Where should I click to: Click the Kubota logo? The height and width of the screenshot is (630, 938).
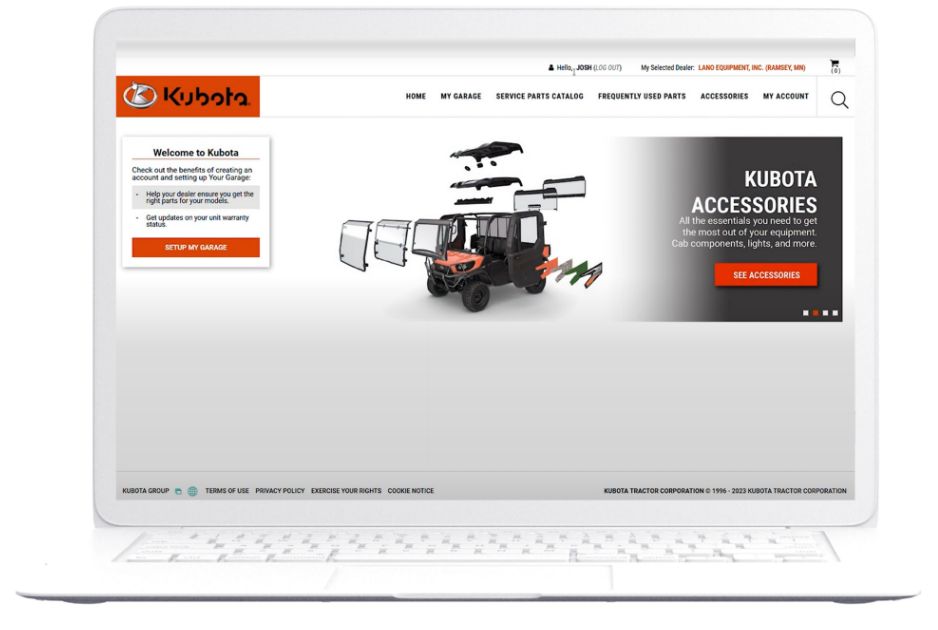click(188, 96)
